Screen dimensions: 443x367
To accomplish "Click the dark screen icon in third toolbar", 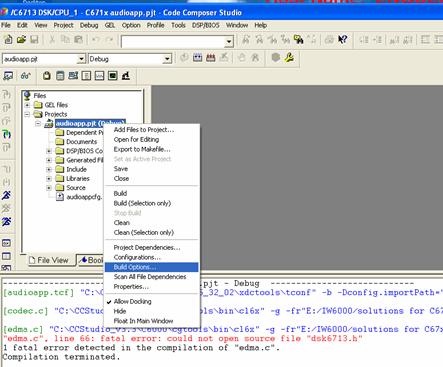I will click(113, 76).
